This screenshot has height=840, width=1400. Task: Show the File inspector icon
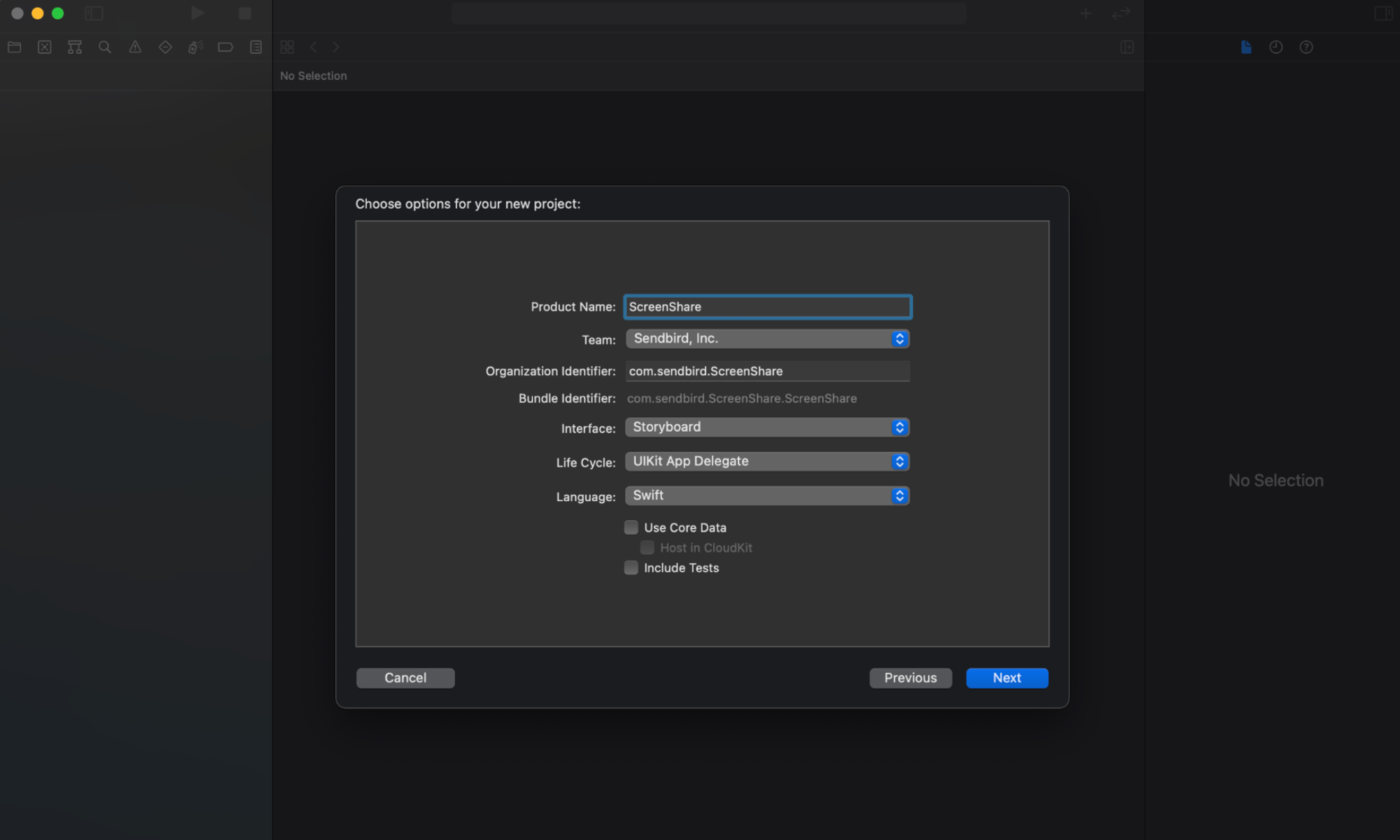pos(1246,47)
